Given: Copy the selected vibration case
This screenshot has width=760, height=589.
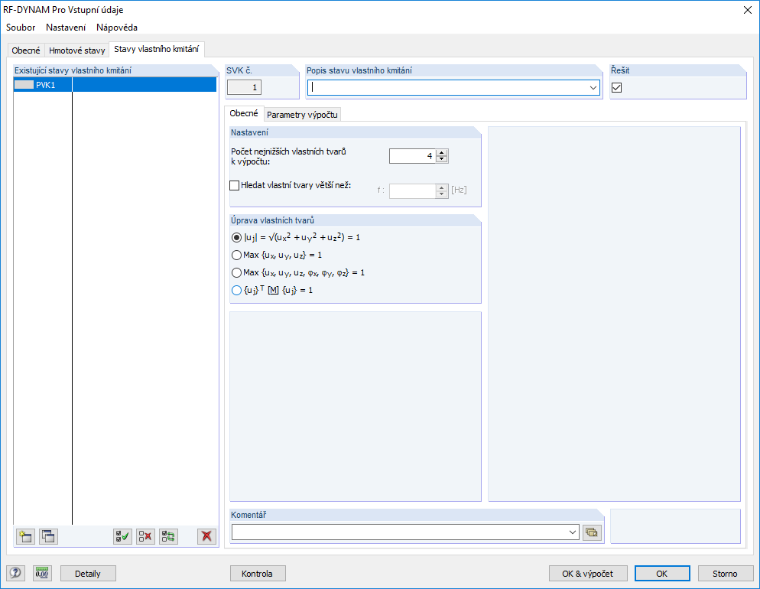Looking at the screenshot, I should coord(48,536).
